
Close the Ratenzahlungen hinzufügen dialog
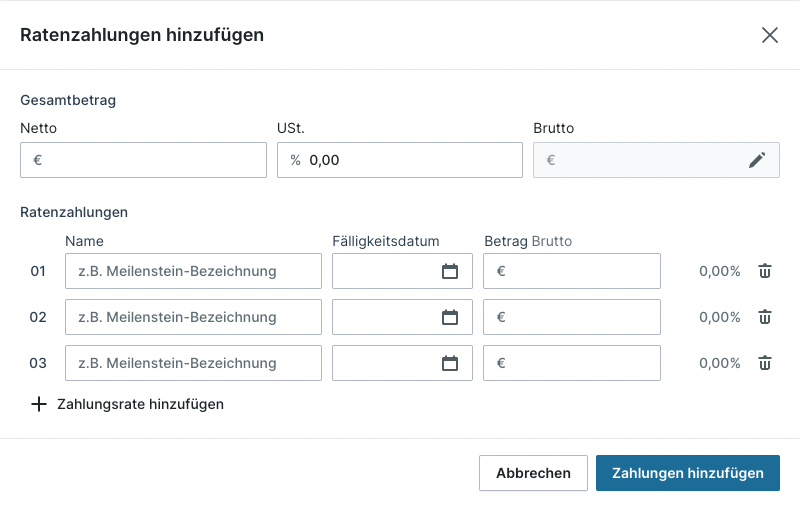point(769,35)
